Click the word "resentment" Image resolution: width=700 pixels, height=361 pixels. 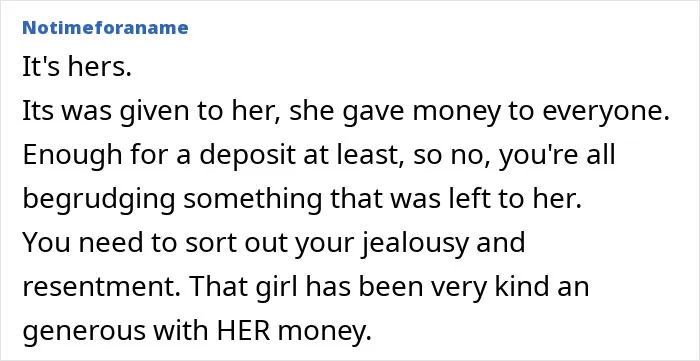tap(97, 288)
